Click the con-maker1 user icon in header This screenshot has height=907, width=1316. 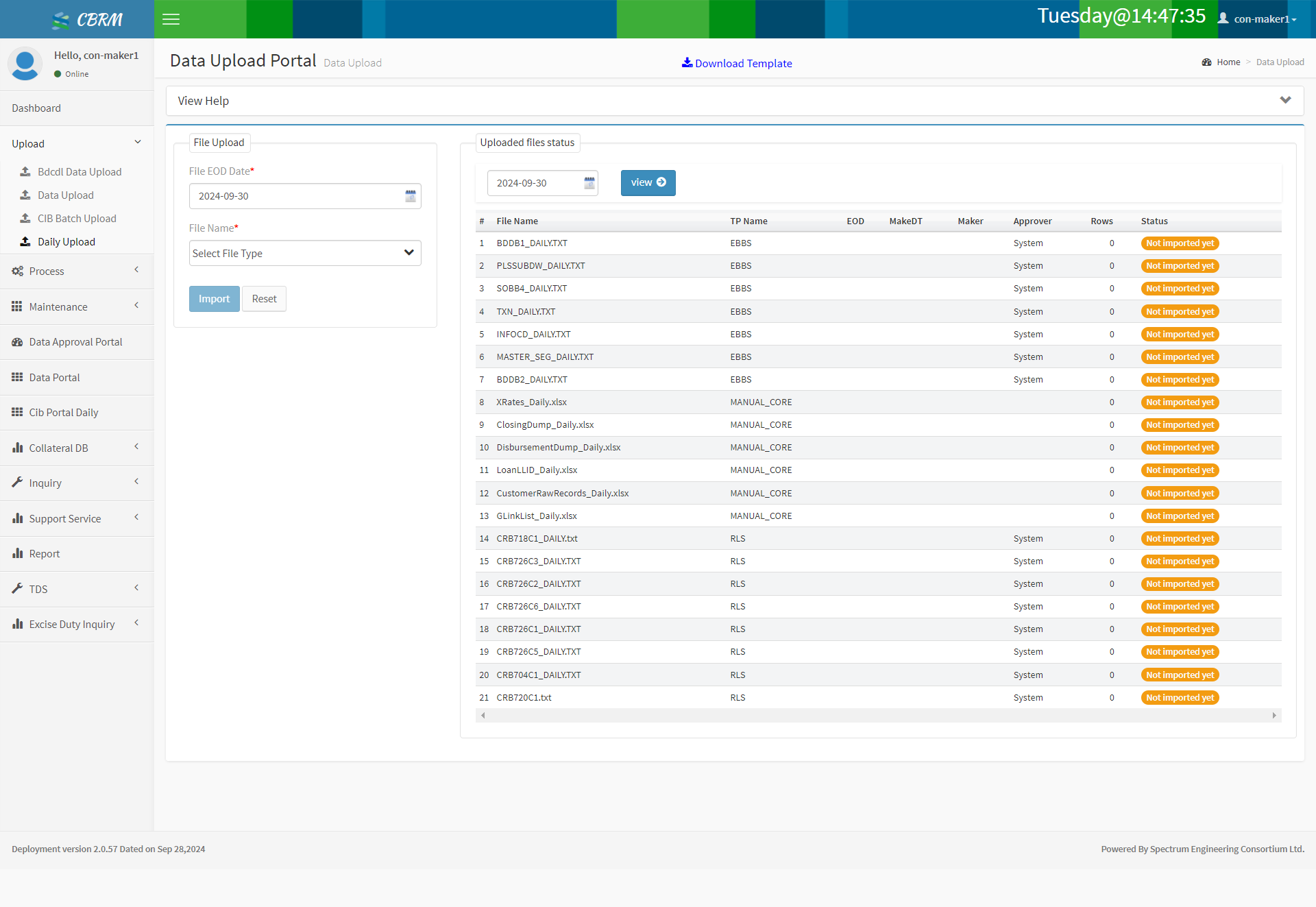1223,19
